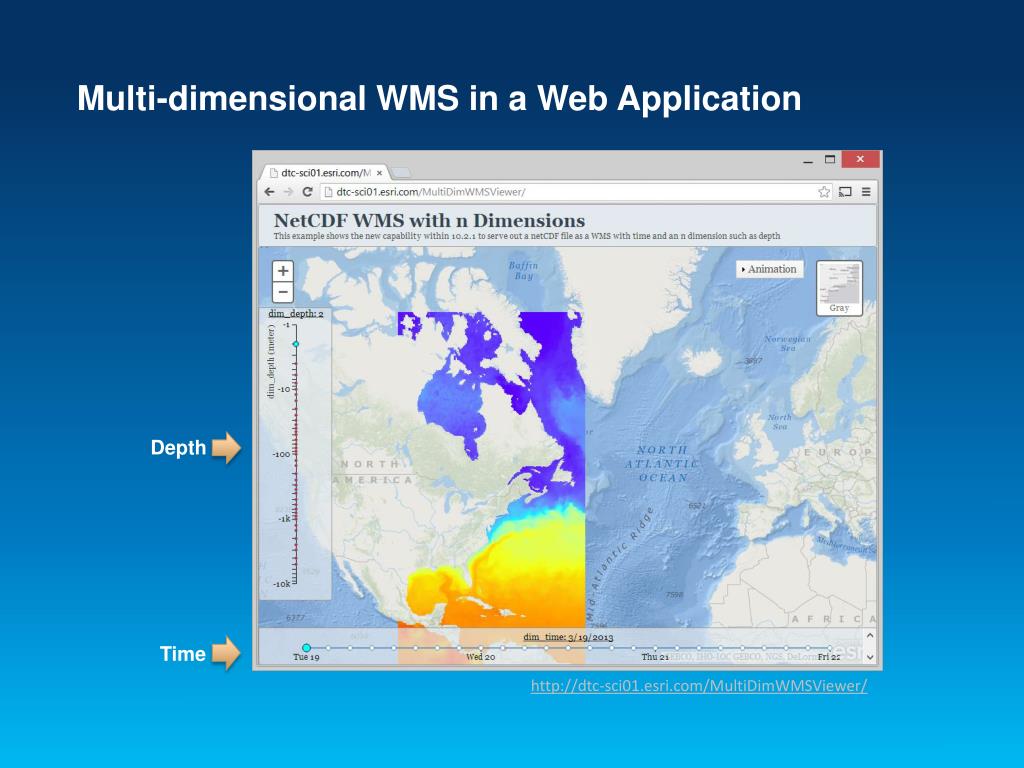Screen dimensions: 1024x768
Task: Click the 'North Sea' map label
Action: click(x=780, y=422)
